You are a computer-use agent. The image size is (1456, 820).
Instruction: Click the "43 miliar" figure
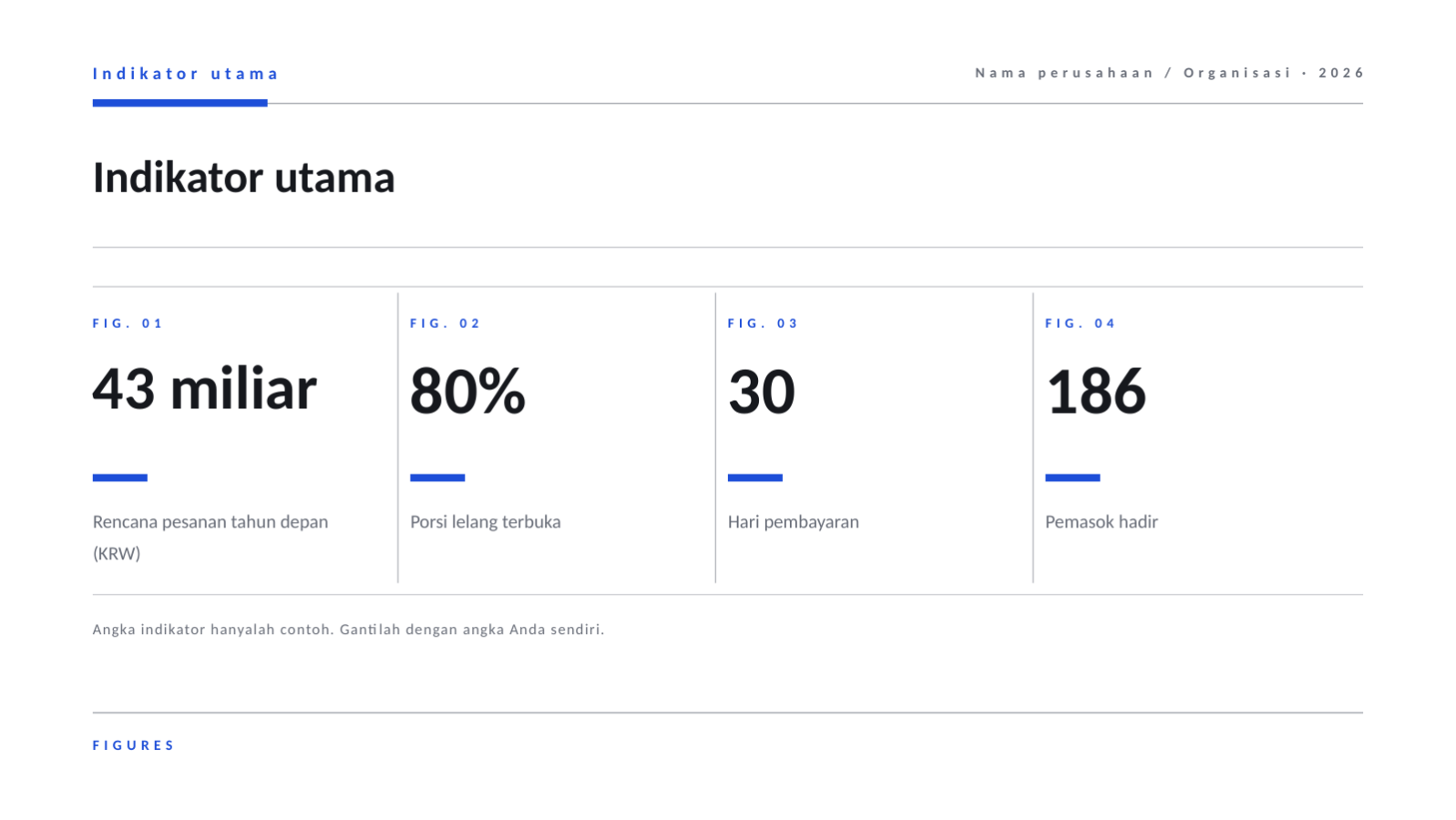(x=204, y=389)
